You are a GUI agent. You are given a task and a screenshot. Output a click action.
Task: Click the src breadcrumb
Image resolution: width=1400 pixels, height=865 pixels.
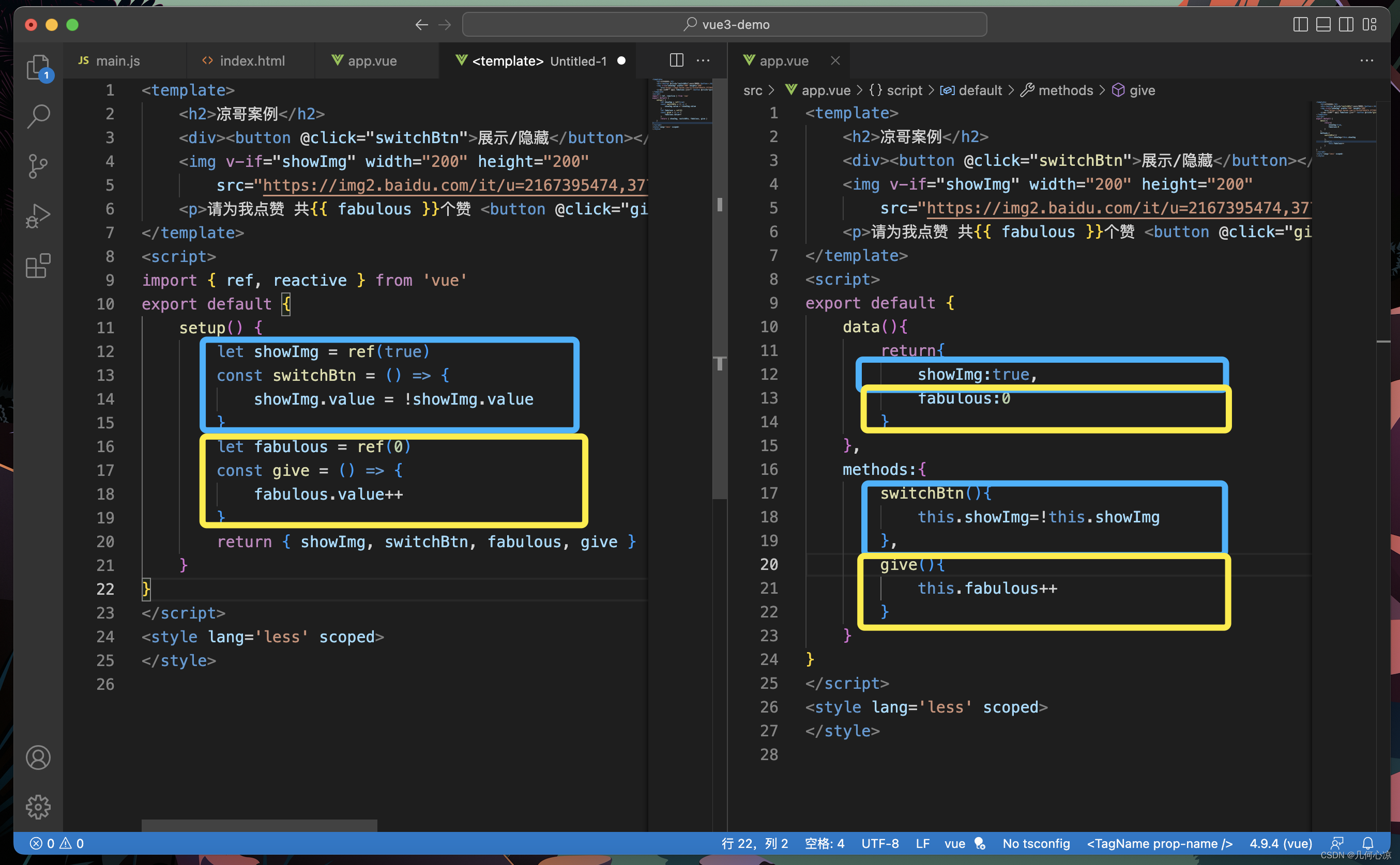click(x=753, y=90)
